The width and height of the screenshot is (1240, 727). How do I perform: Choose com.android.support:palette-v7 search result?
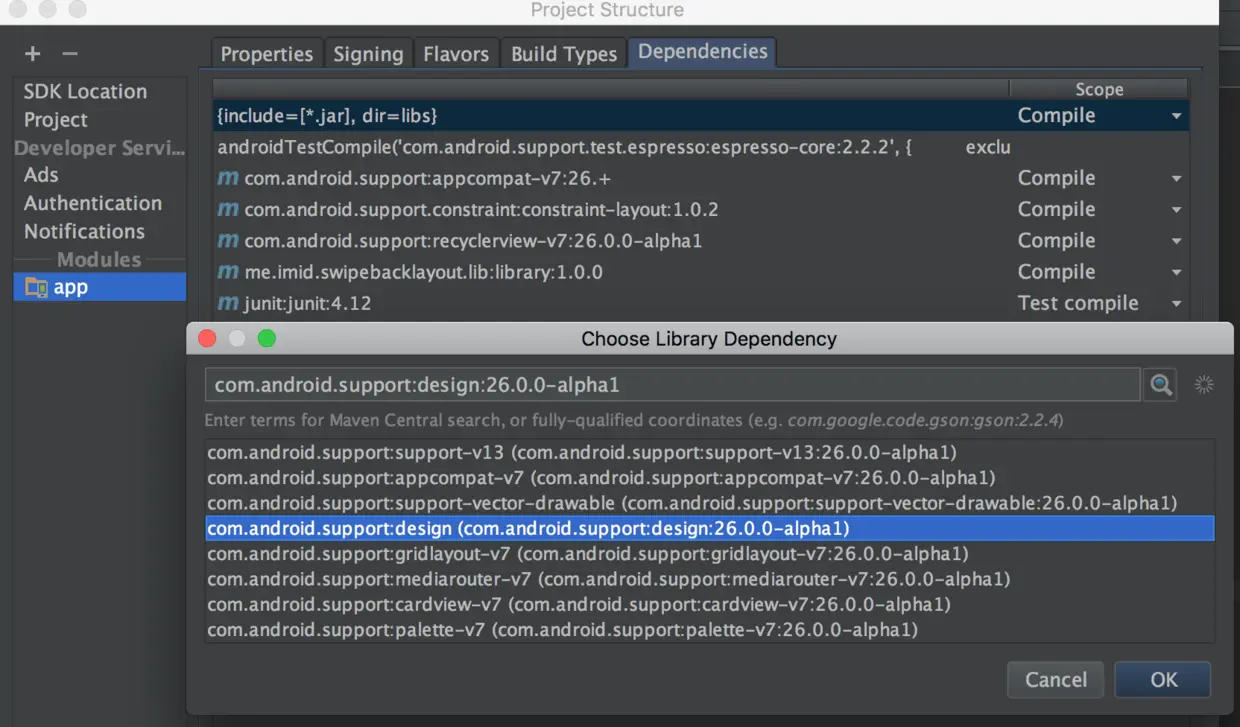point(562,630)
